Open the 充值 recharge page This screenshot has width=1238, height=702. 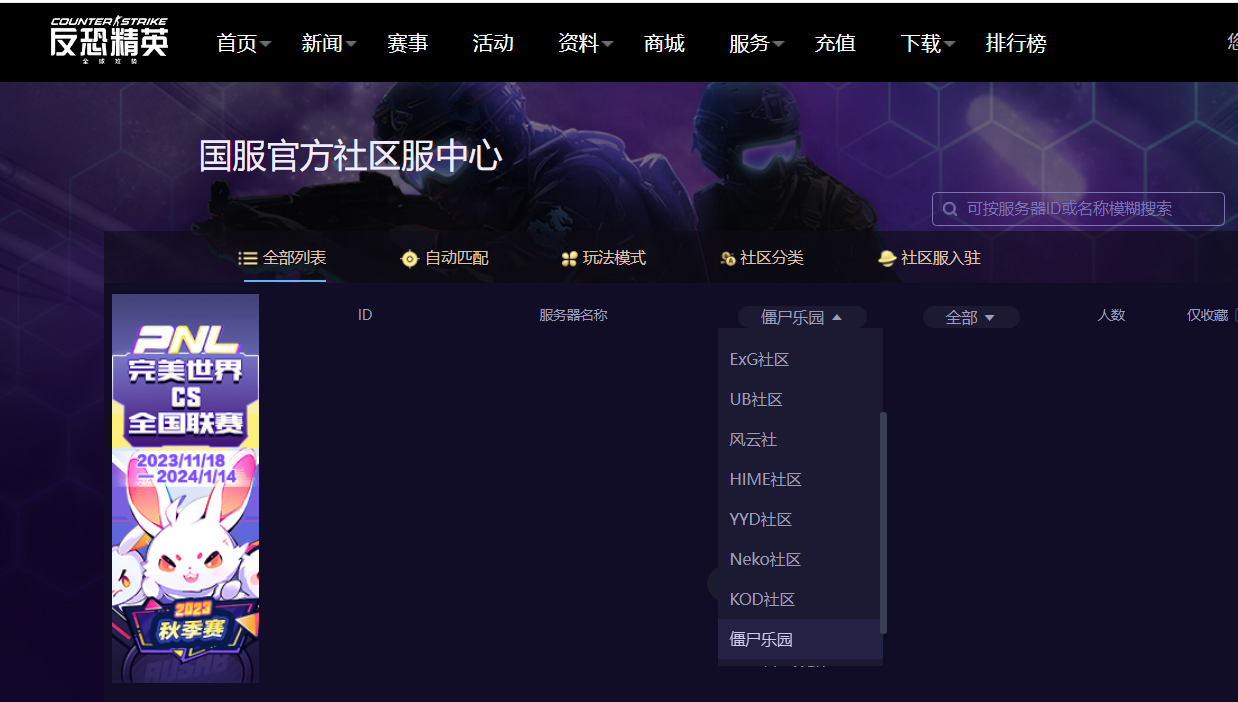pos(835,43)
